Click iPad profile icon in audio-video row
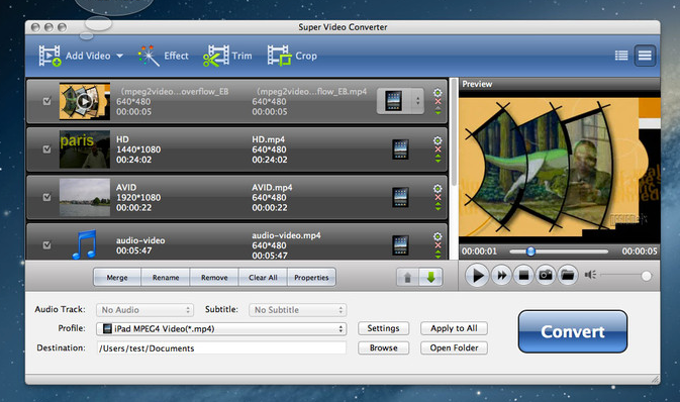Viewport: 680px width, 402px height. (x=400, y=245)
